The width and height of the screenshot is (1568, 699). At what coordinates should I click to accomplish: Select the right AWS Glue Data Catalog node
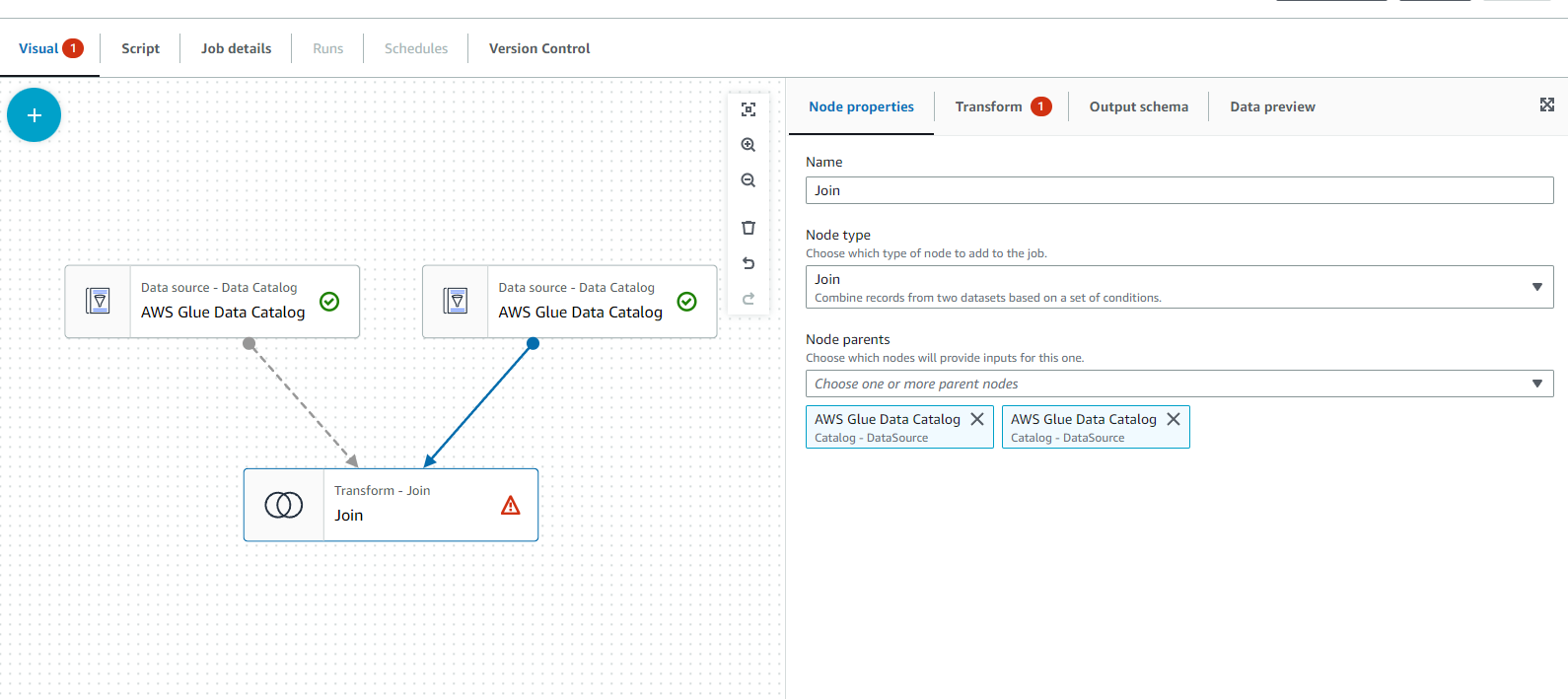pos(570,302)
